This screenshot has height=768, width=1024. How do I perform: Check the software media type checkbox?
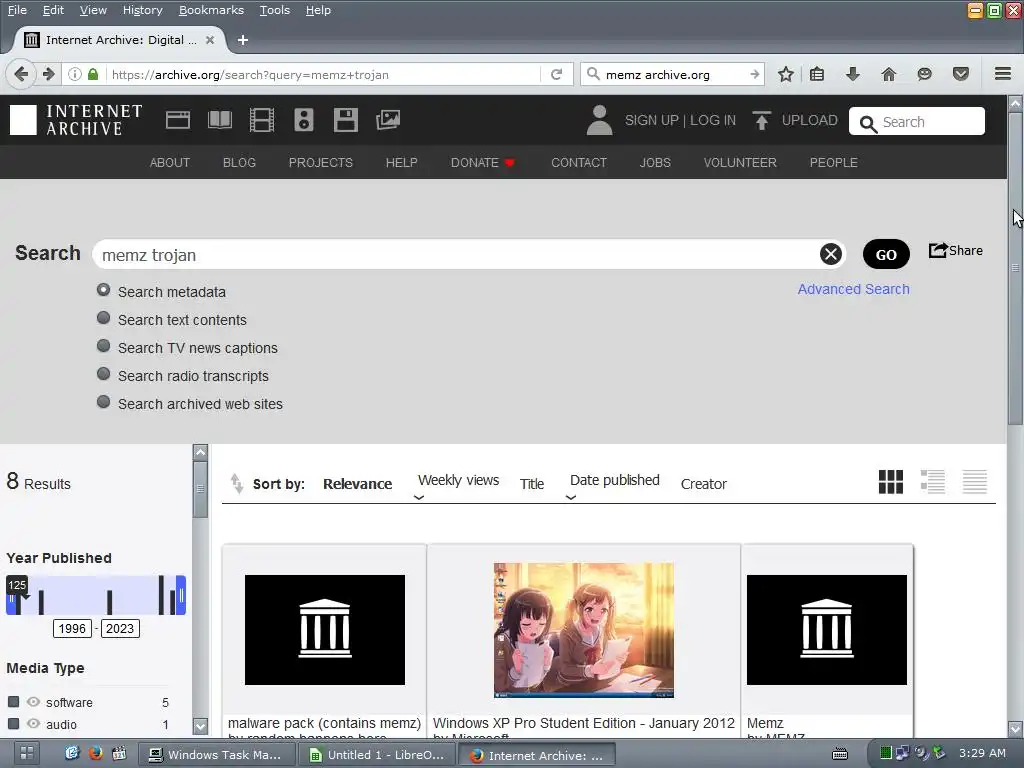(x=13, y=701)
